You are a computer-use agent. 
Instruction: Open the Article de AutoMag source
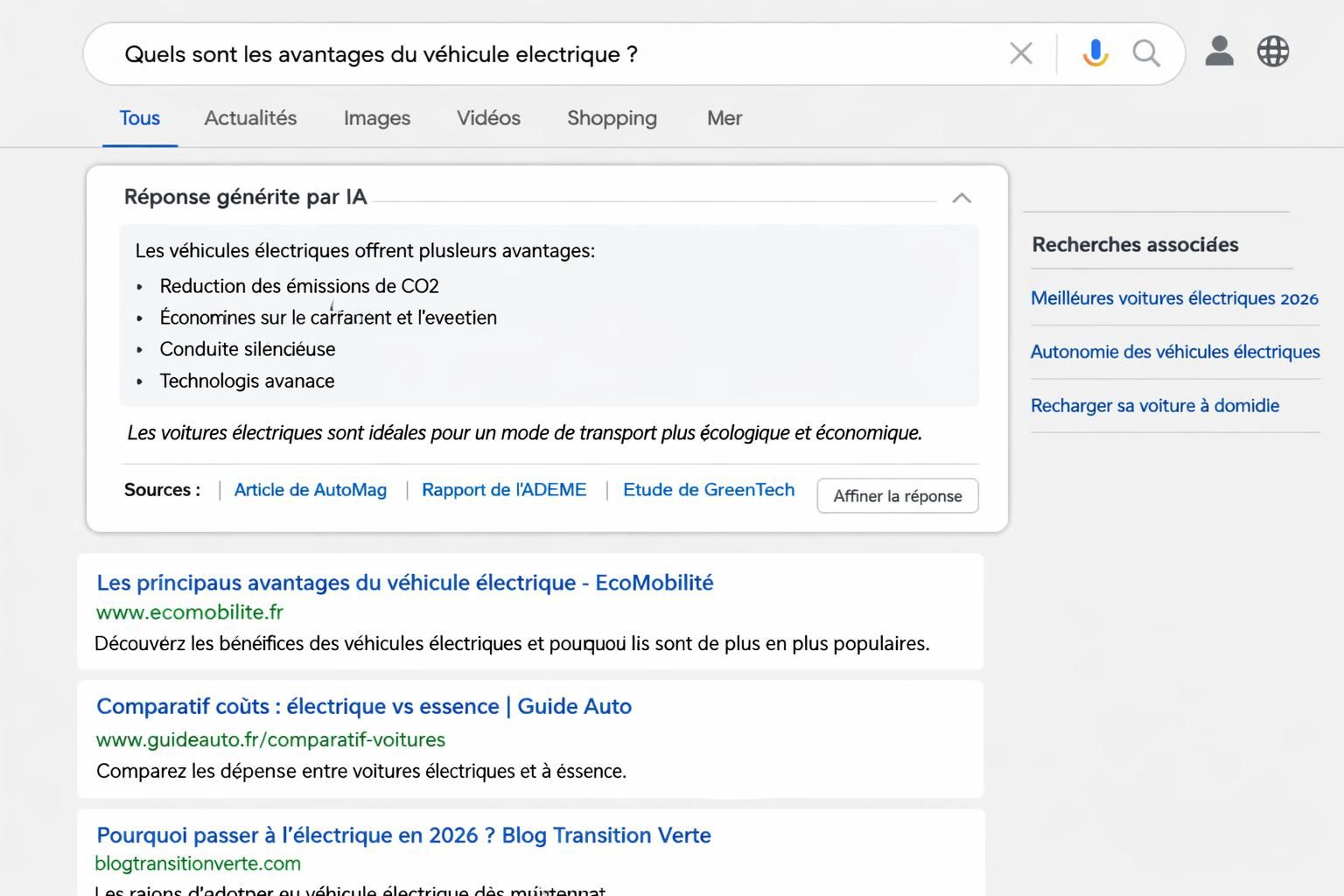pyautogui.click(x=310, y=490)
